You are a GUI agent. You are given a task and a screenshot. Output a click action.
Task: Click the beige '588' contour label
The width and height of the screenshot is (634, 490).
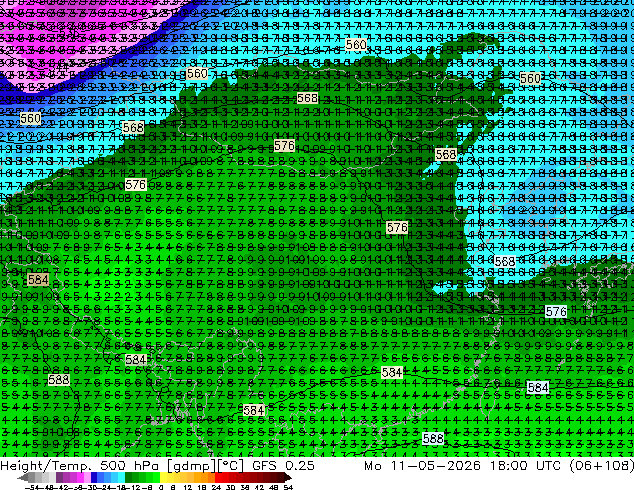pos(59,380)
